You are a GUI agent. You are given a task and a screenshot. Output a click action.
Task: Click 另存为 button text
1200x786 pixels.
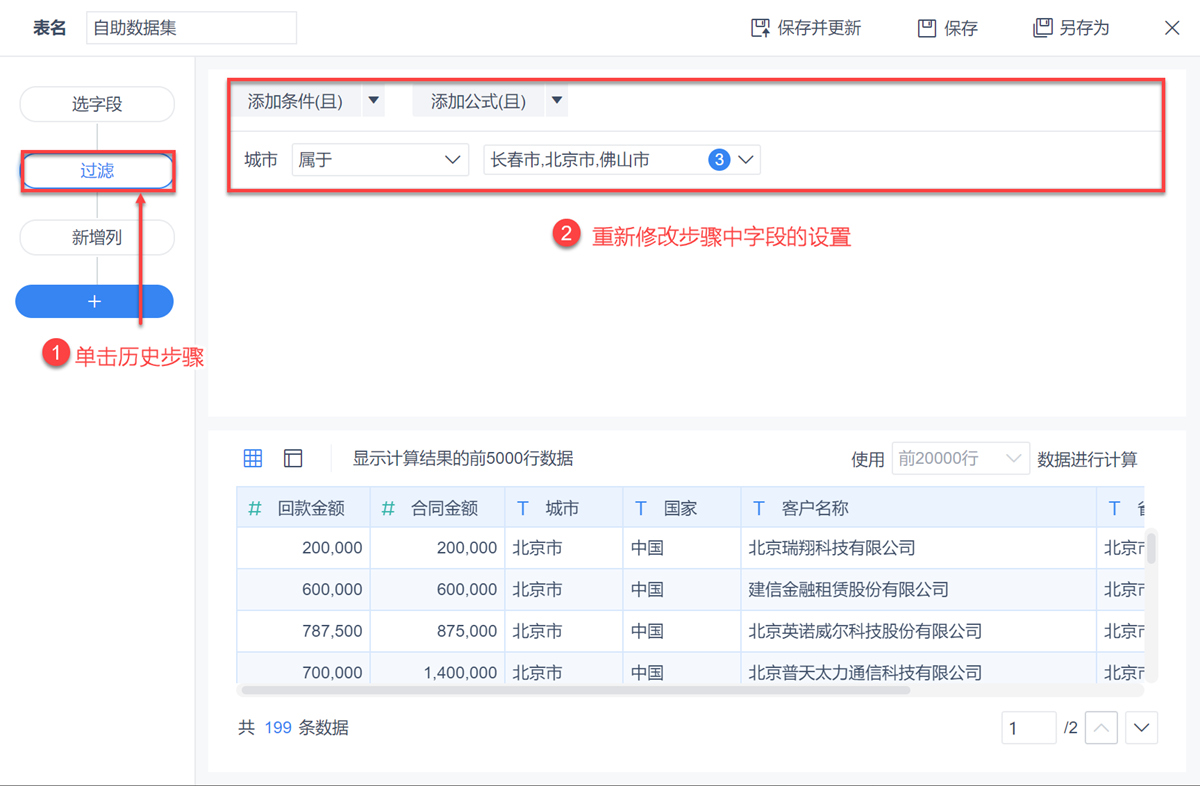tap(1071, 28)
